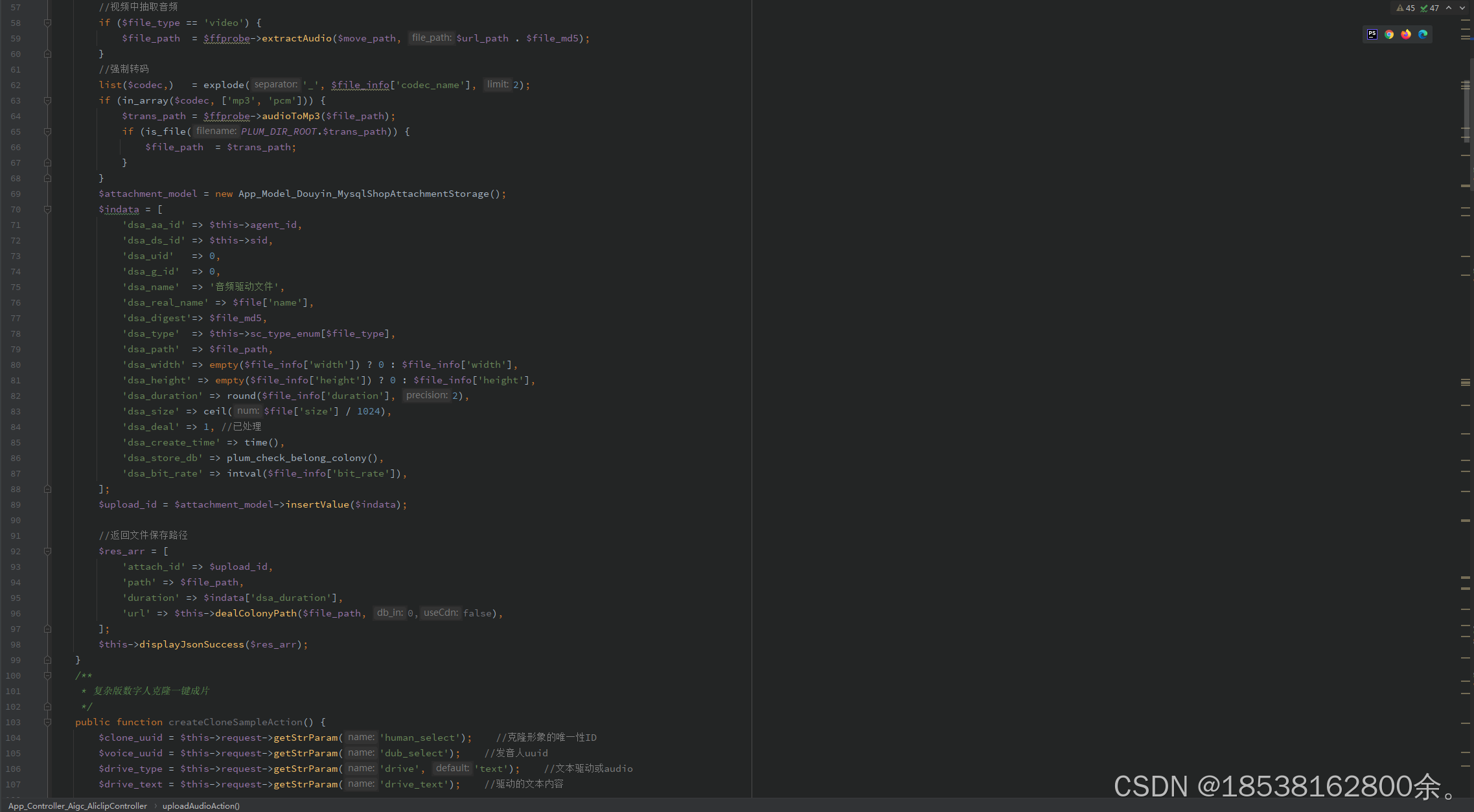Click line number 89 in the gutter
Viewport: 1474px width, 812px height.
click(x=16, y=504)
